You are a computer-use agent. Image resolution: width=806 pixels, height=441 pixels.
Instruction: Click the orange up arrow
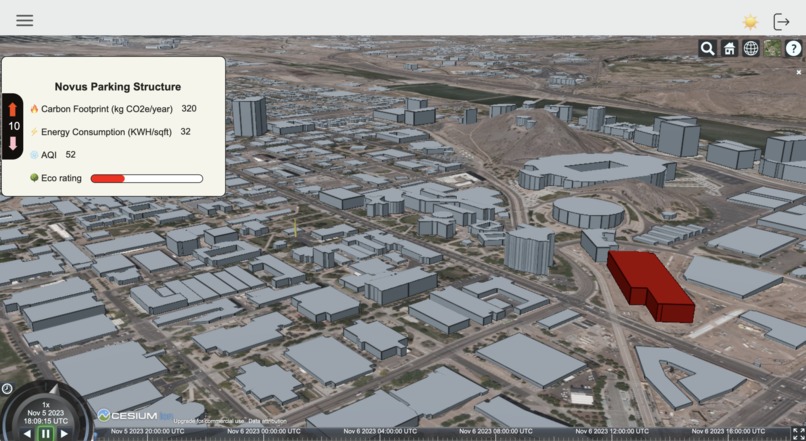point(13,109)
